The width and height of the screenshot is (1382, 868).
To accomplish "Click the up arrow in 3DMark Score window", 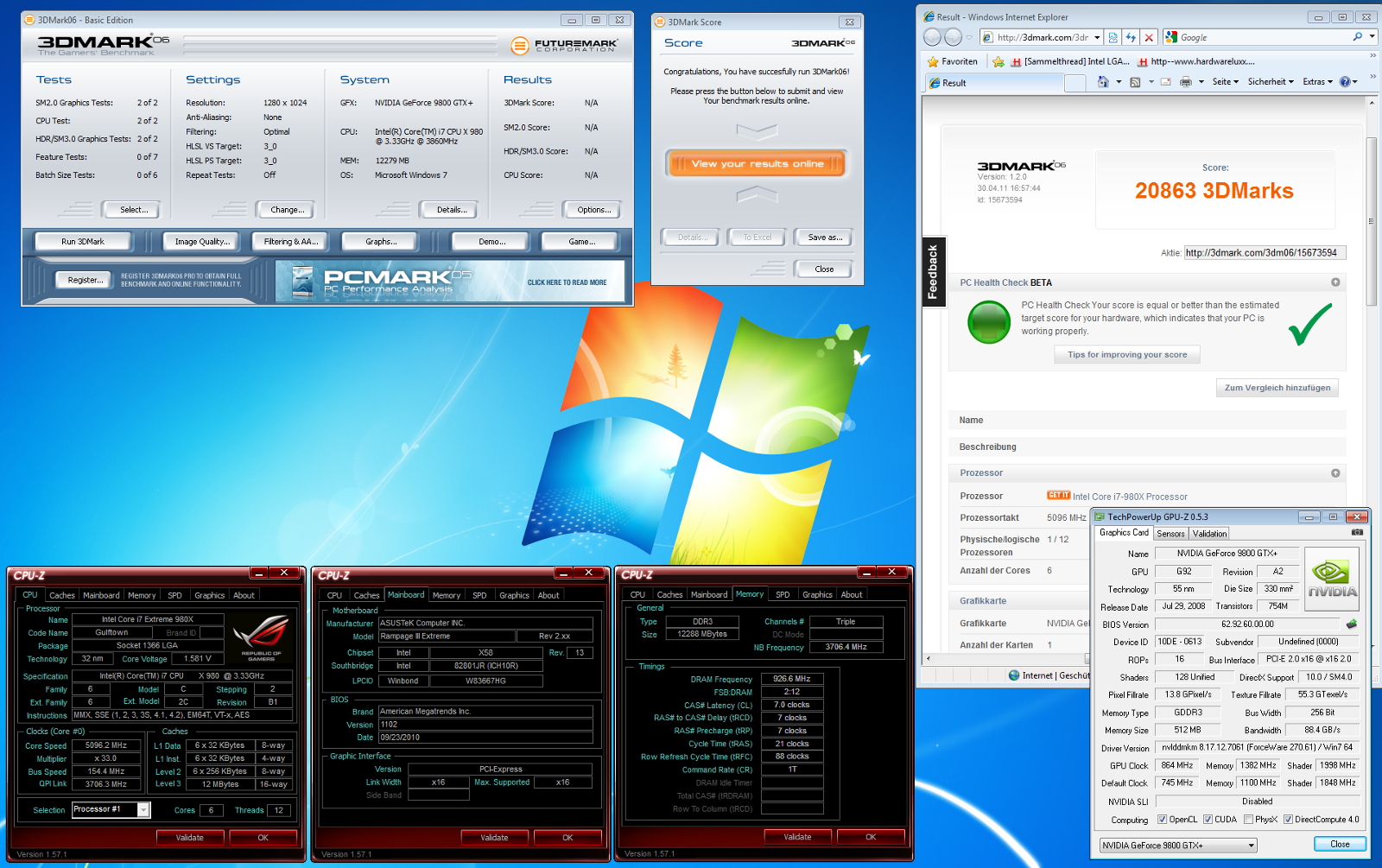I will [x=757, y=195].
